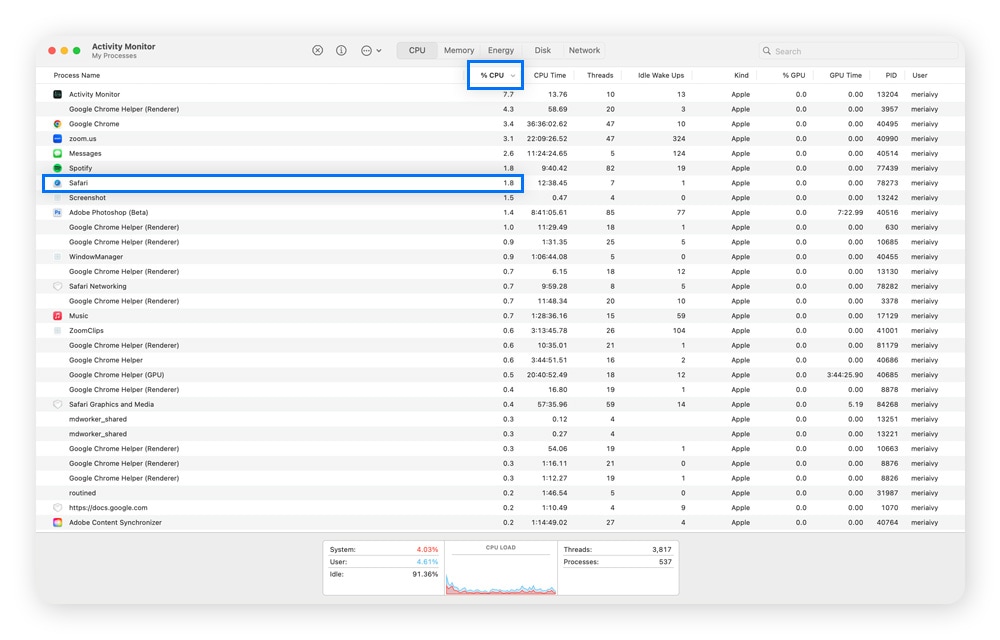Select the Spotify process icon
This screenshot has height=640, width=1000.
(57, 168)
